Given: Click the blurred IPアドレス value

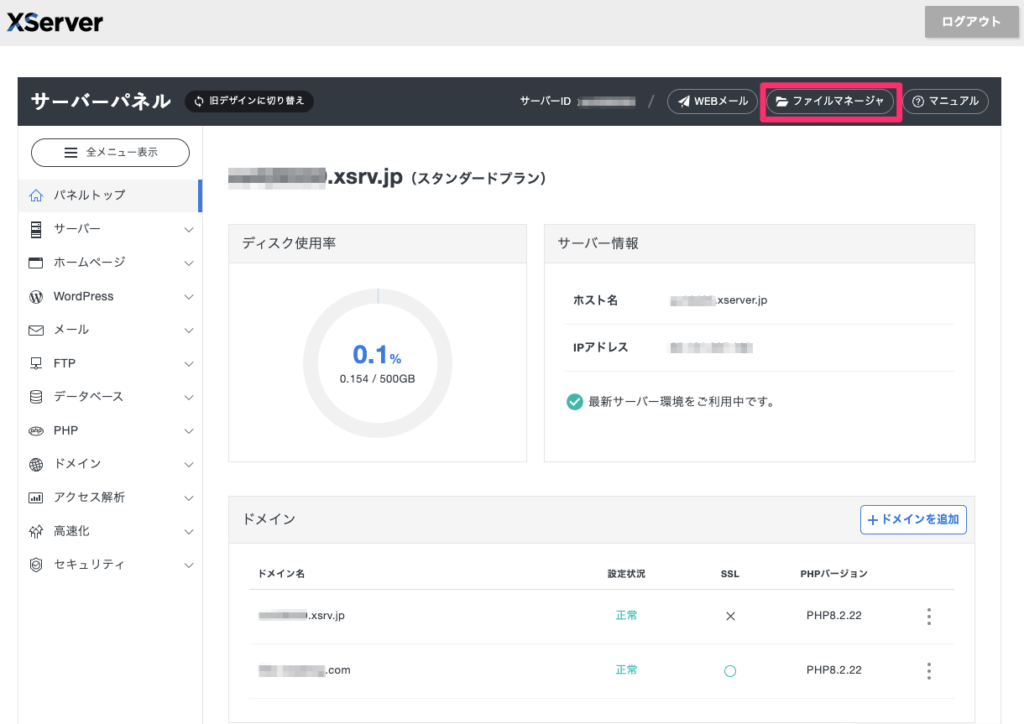Looking at the screenshot, I should 711,347.
